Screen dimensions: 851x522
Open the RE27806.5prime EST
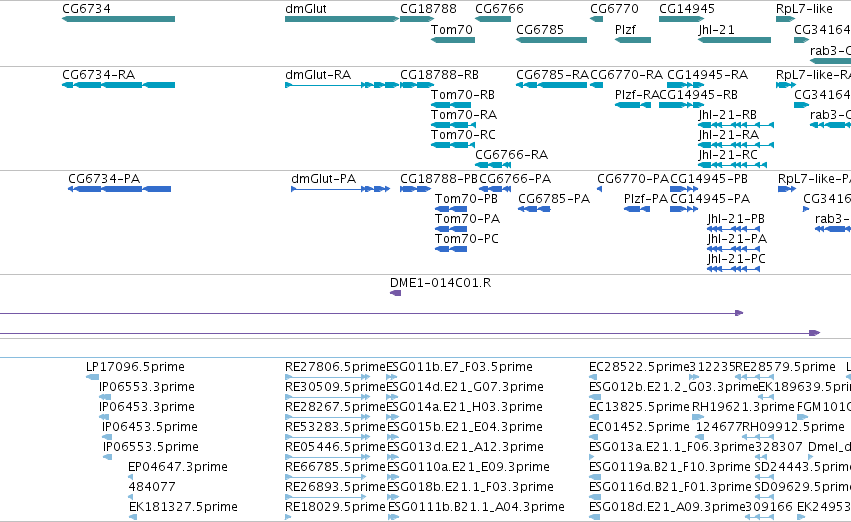point(327,377)
